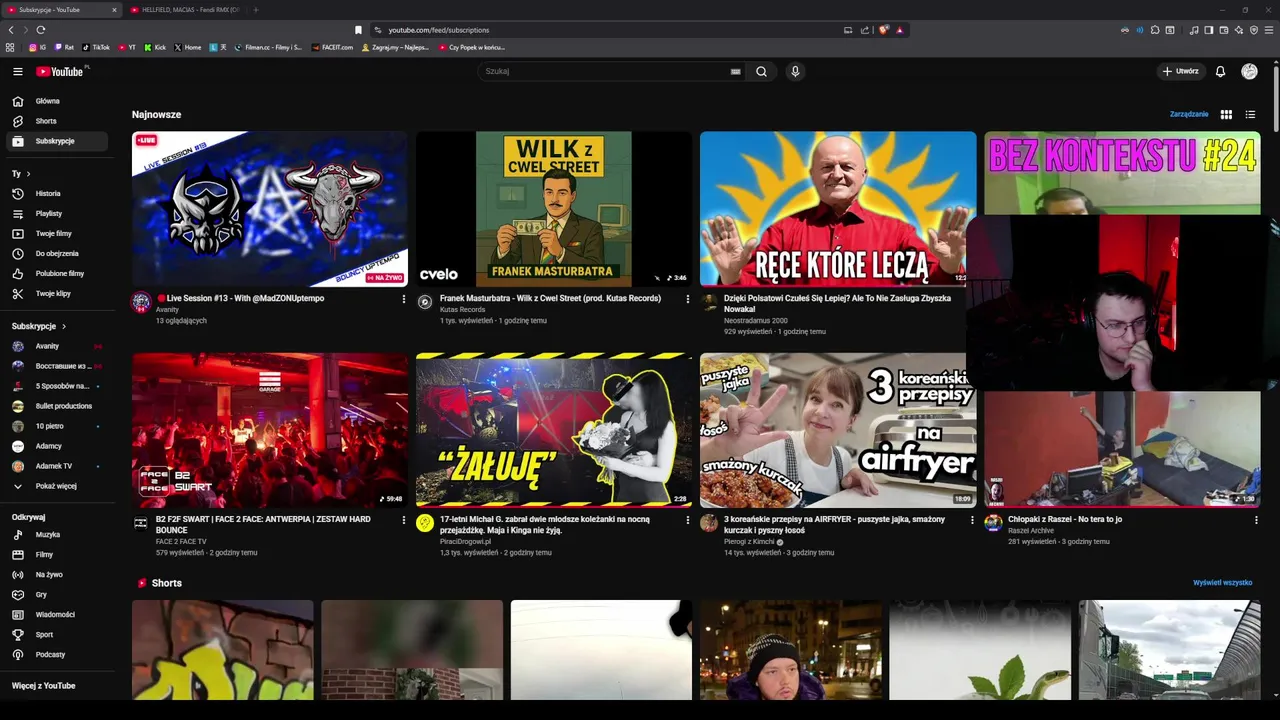Open the browser extensions puzzle icon
Screen dimensions: 1280x720
1155,30
